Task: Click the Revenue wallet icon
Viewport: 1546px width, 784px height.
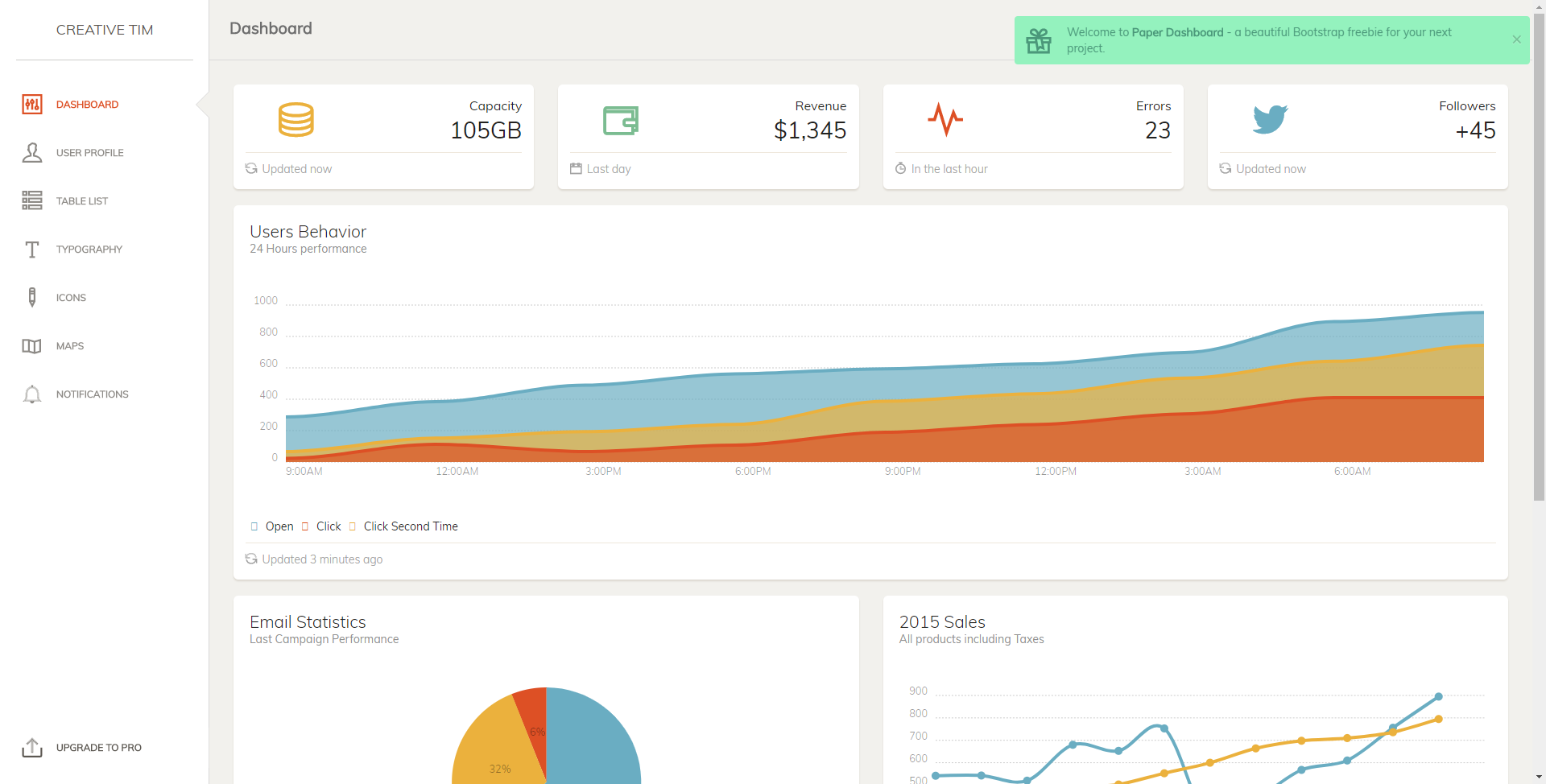Action: (x=621, y=120)
